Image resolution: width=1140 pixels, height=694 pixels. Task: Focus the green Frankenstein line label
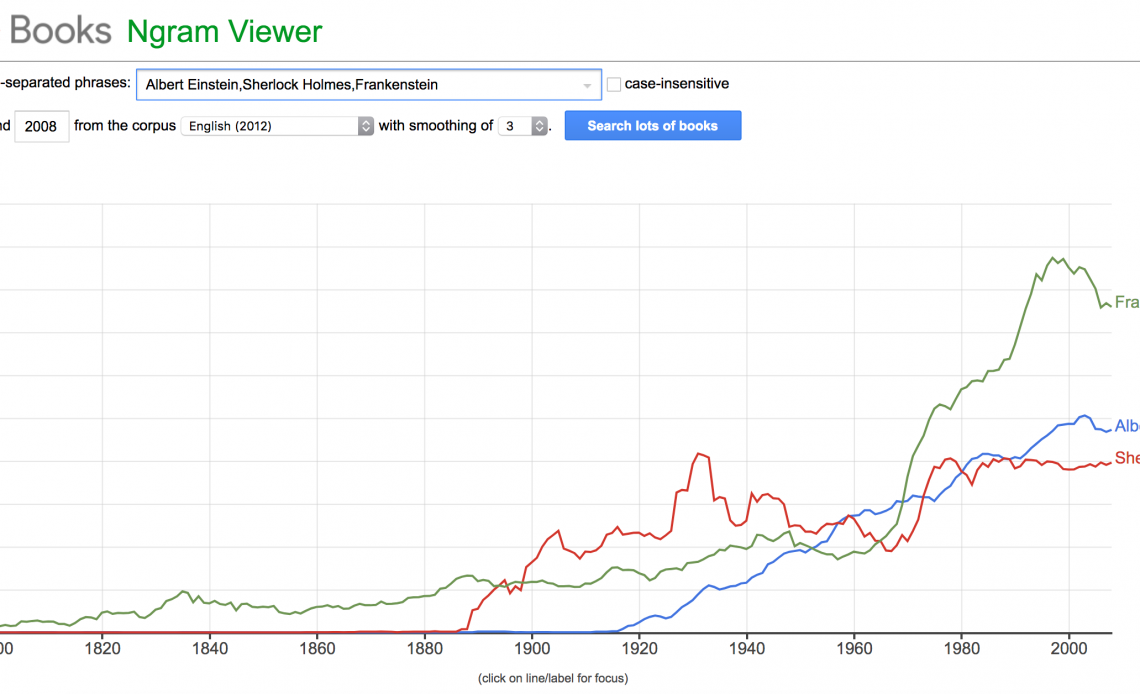(x=1126, y=302)
